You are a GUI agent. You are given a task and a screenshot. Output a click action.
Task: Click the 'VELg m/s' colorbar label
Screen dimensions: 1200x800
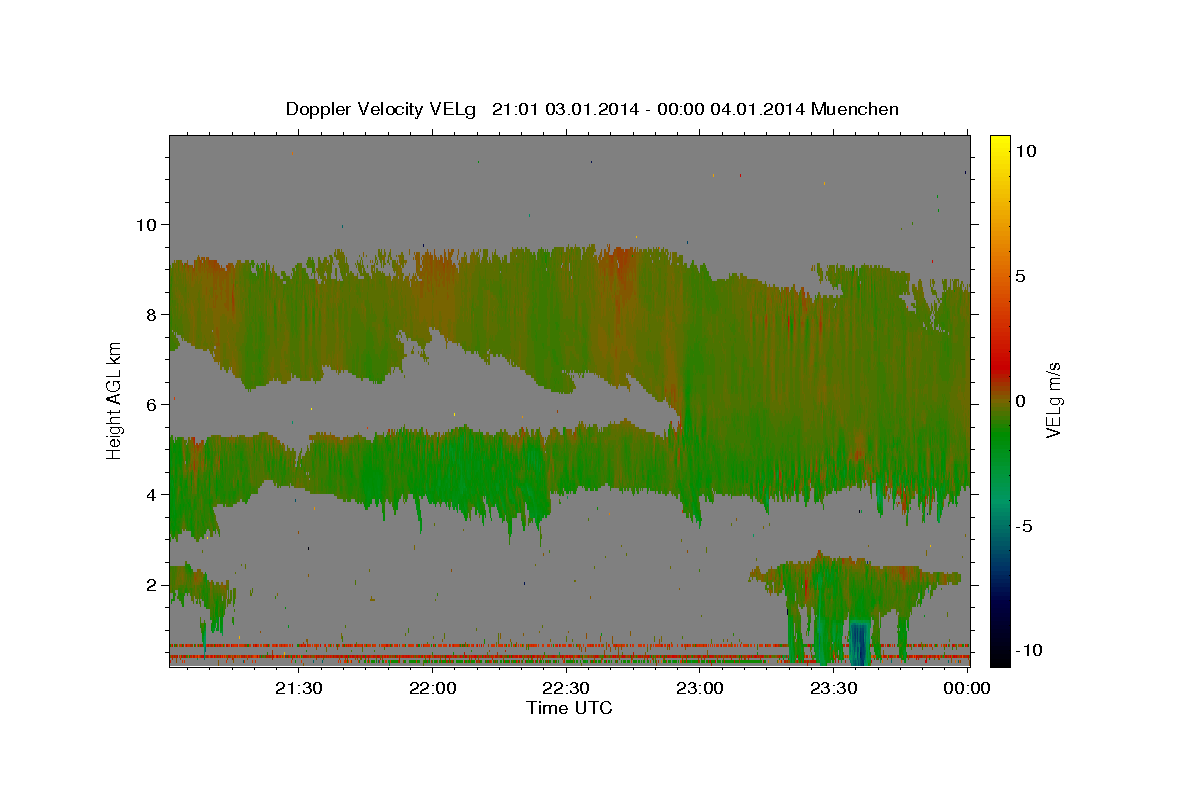pyautogui.click(x=1053, y=401)
